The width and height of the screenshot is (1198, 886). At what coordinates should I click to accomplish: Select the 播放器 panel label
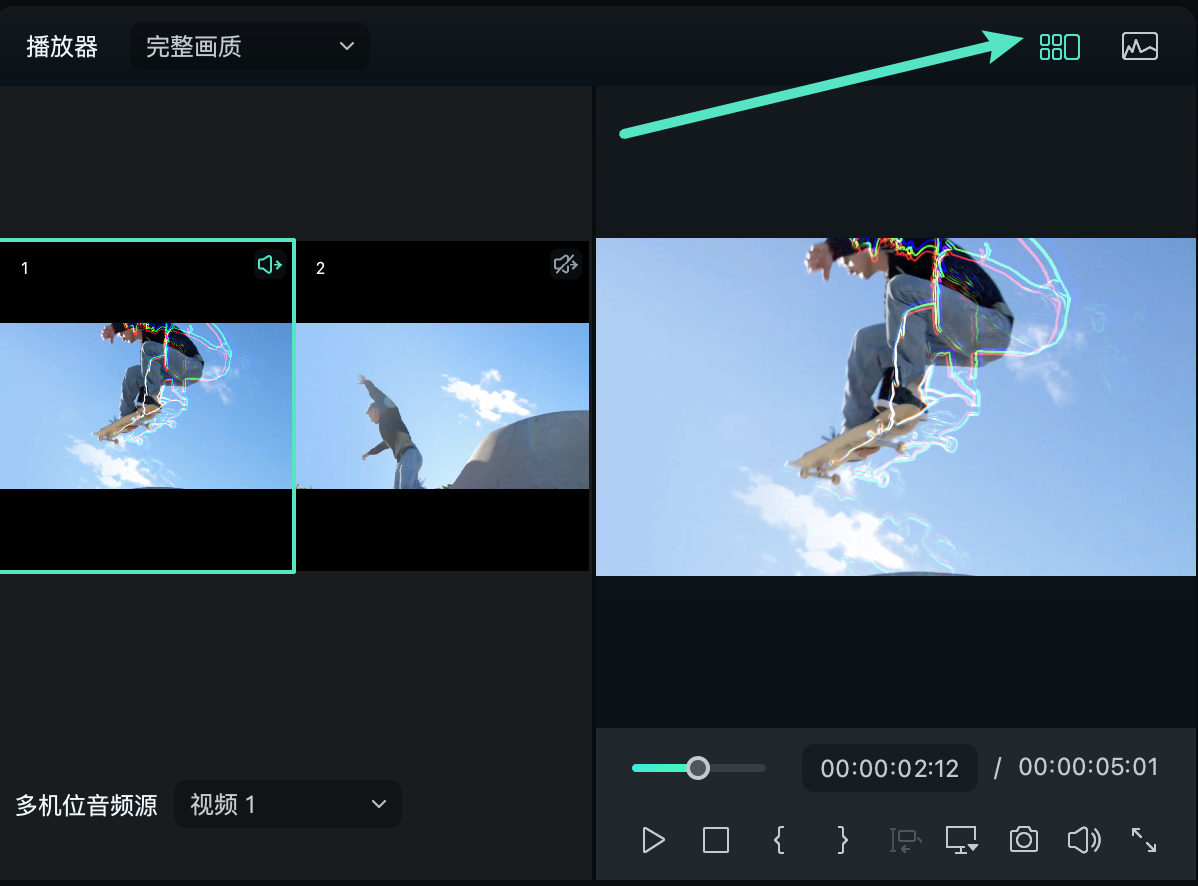pos(62,46)
